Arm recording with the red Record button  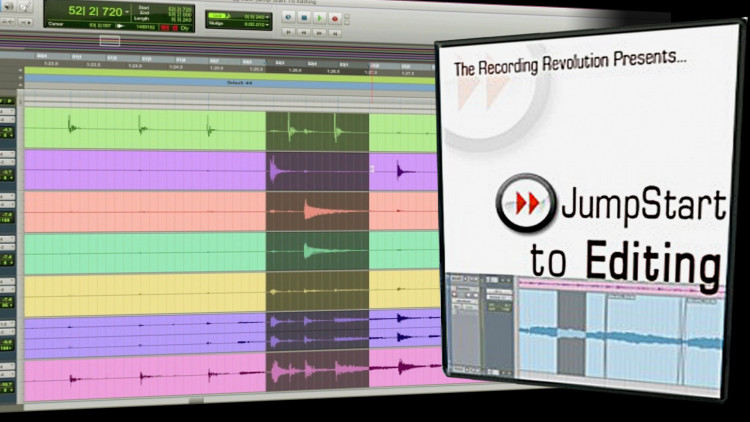tap(335, 19)
